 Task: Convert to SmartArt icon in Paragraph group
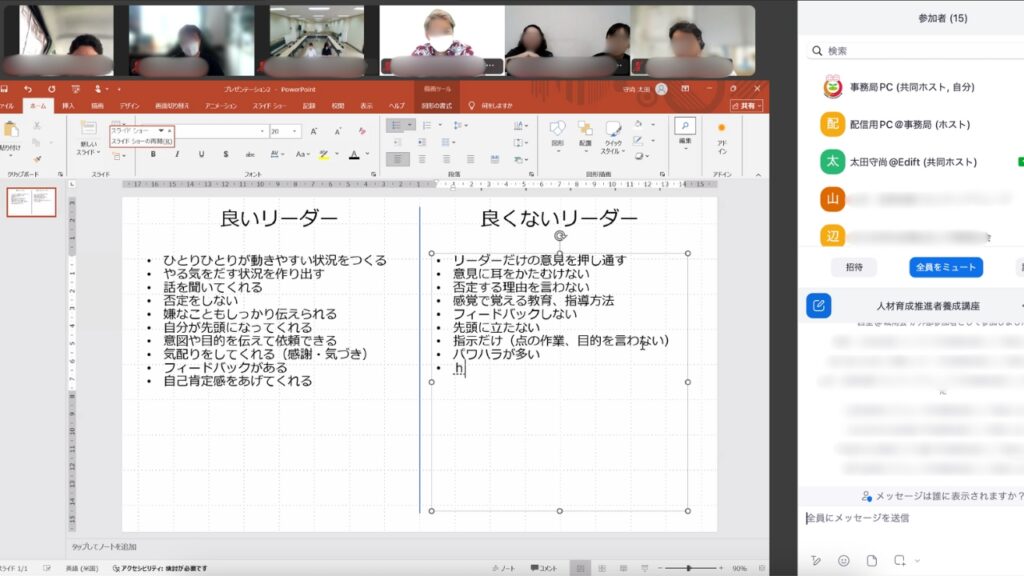(520, 159)
